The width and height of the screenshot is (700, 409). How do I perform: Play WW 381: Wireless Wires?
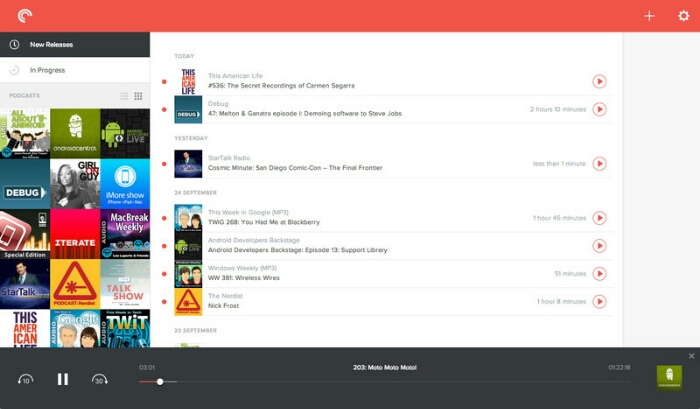[599, 273]
